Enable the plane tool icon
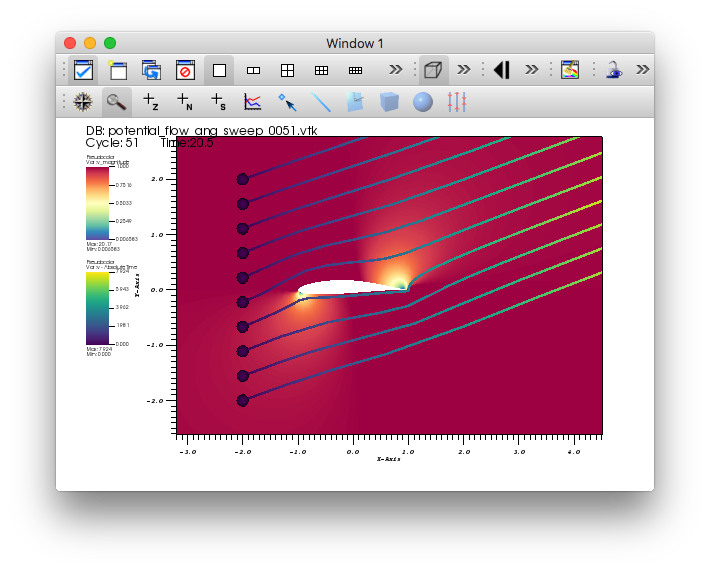 click(x=355, y=102)
